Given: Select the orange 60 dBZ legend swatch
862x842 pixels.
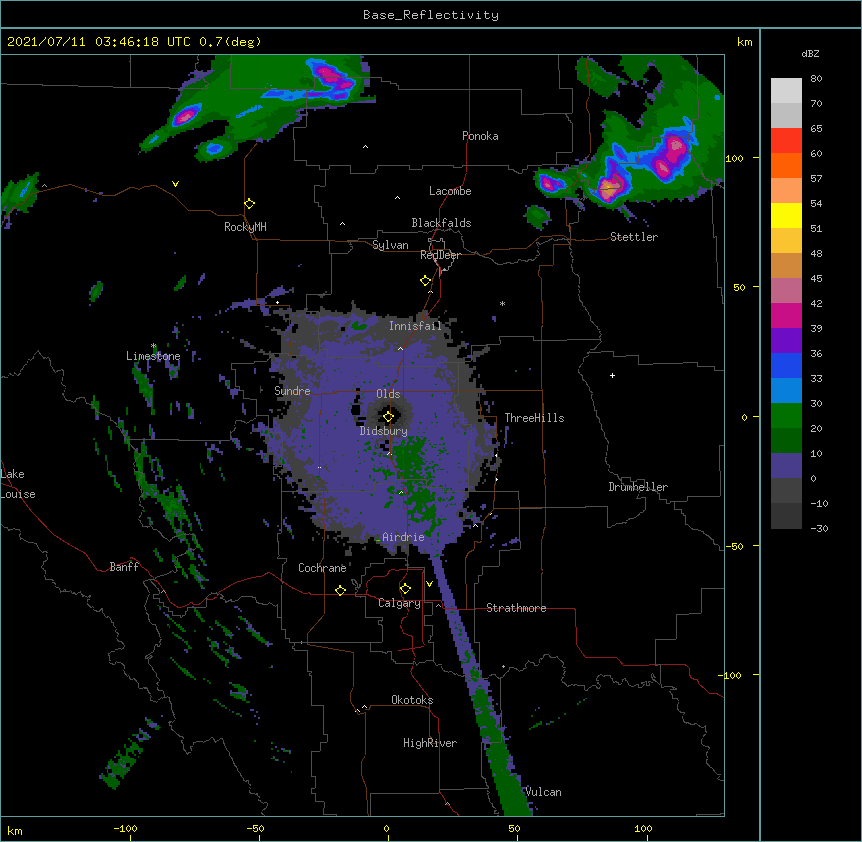Looking at the screenshot, I should (786, 165).
